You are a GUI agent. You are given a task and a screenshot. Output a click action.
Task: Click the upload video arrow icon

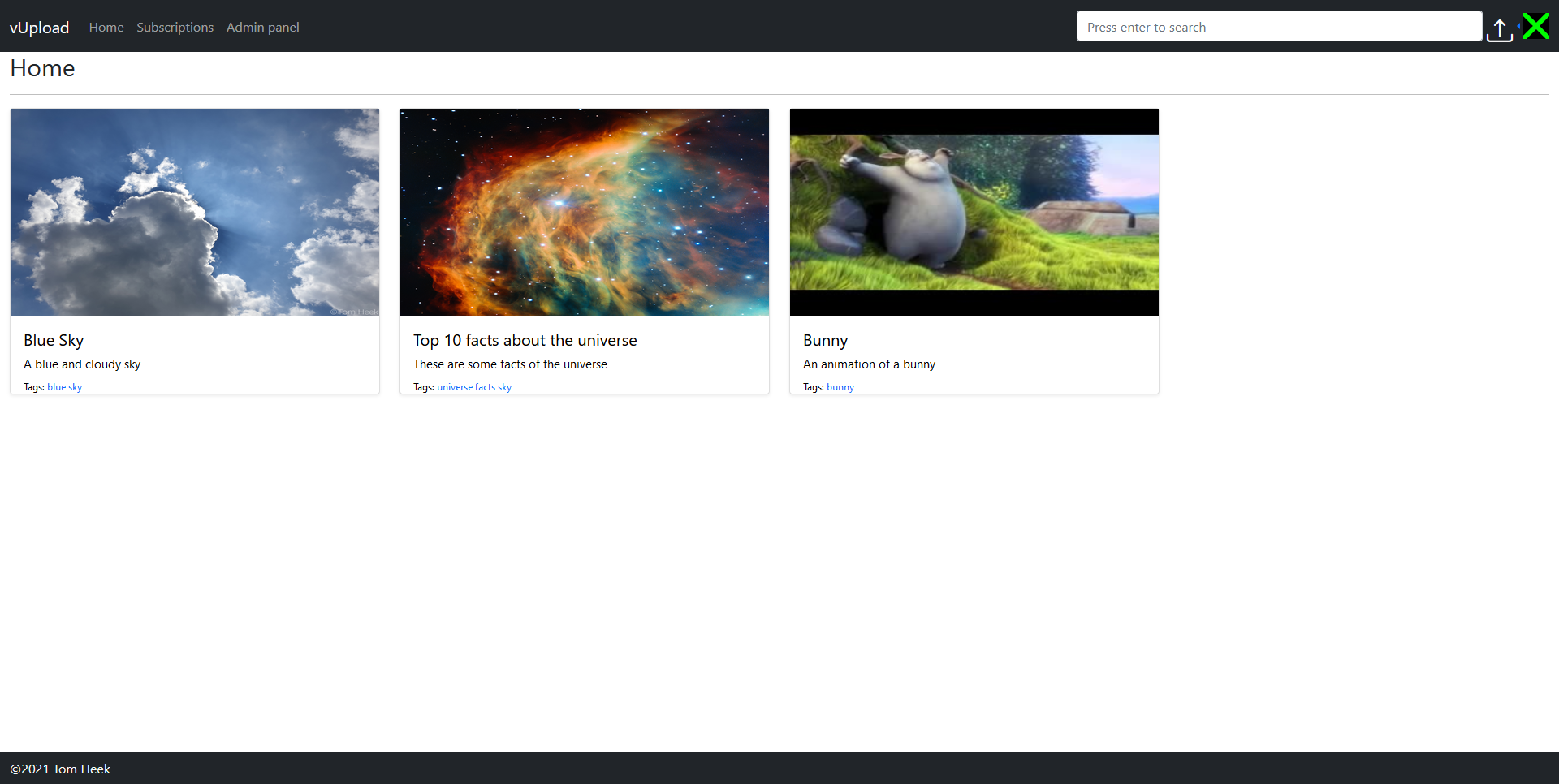[1499, 29]
